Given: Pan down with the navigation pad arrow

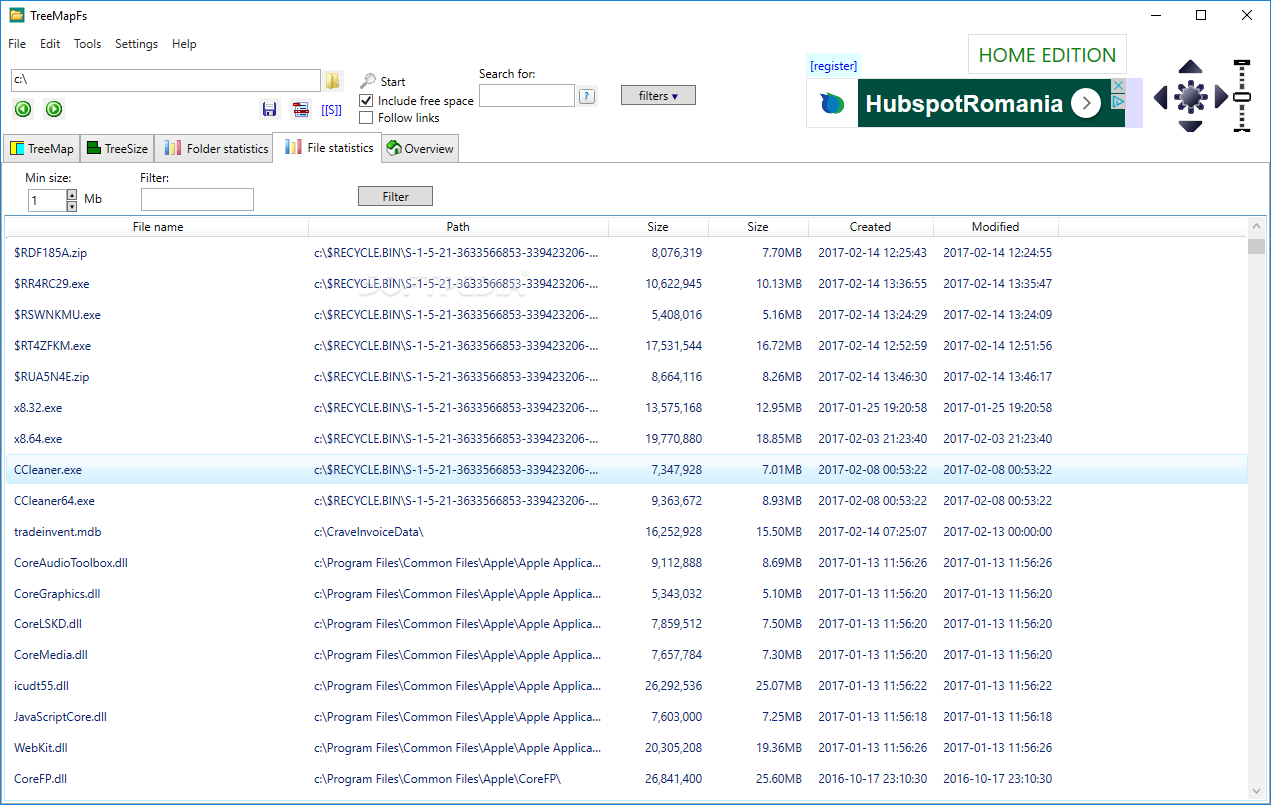Looking at the screenshot, I should (x=1190, y=126).
